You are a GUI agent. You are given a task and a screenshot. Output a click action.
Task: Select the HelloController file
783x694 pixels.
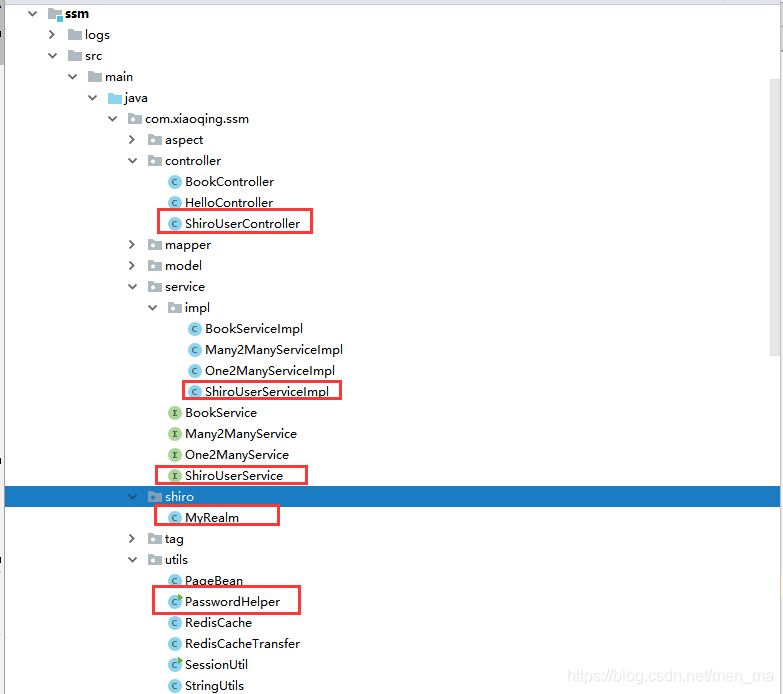[x=229, y=203]
